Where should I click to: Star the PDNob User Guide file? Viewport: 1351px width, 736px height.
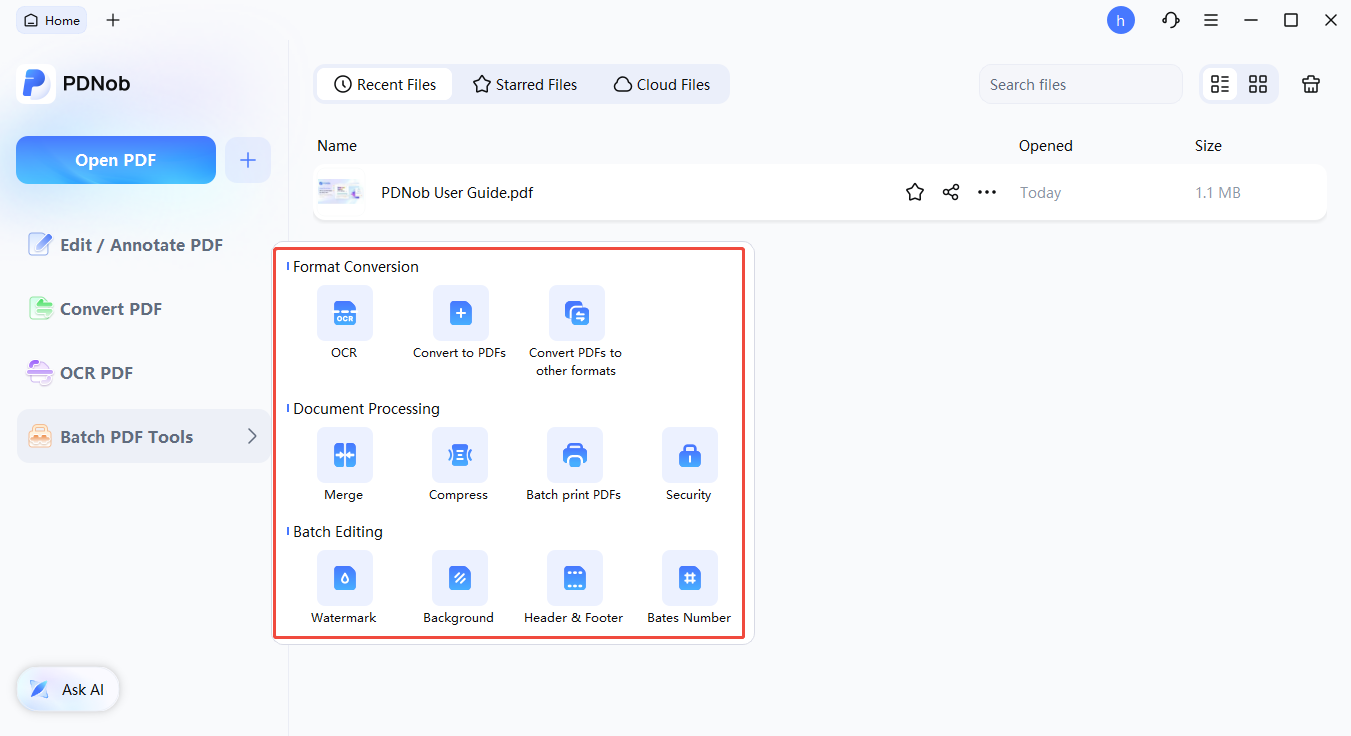[914, 193]
